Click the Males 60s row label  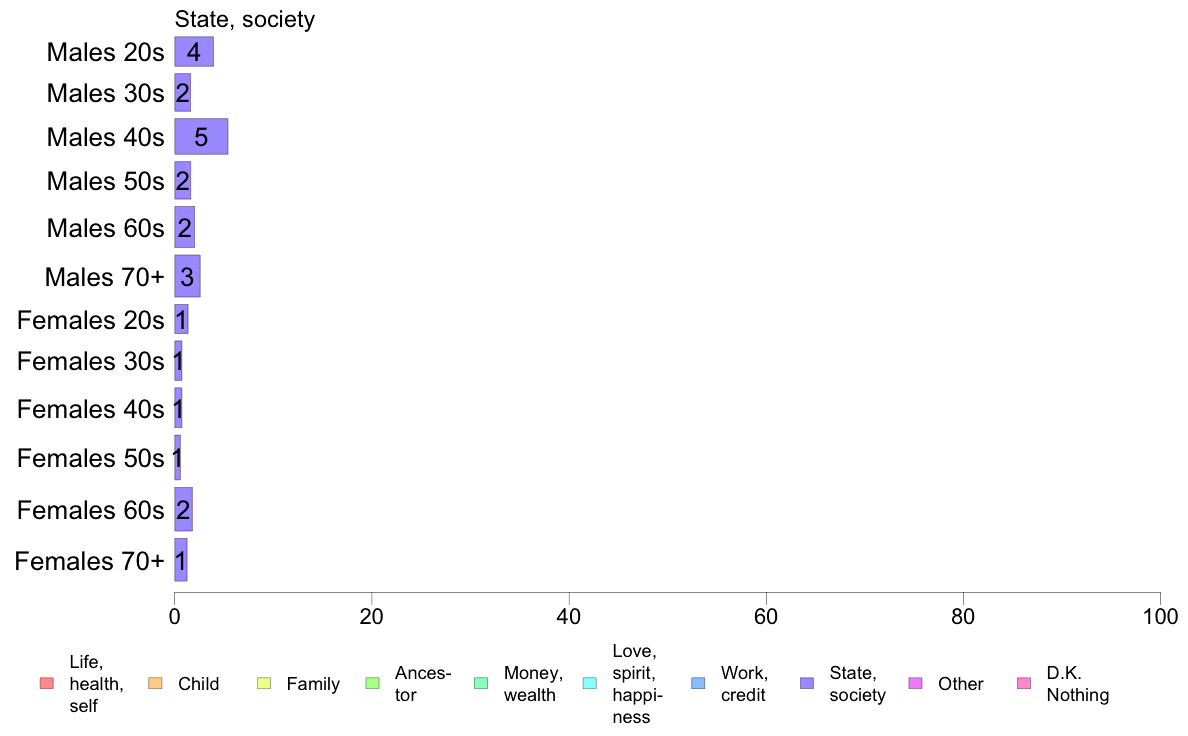(105, 227)
